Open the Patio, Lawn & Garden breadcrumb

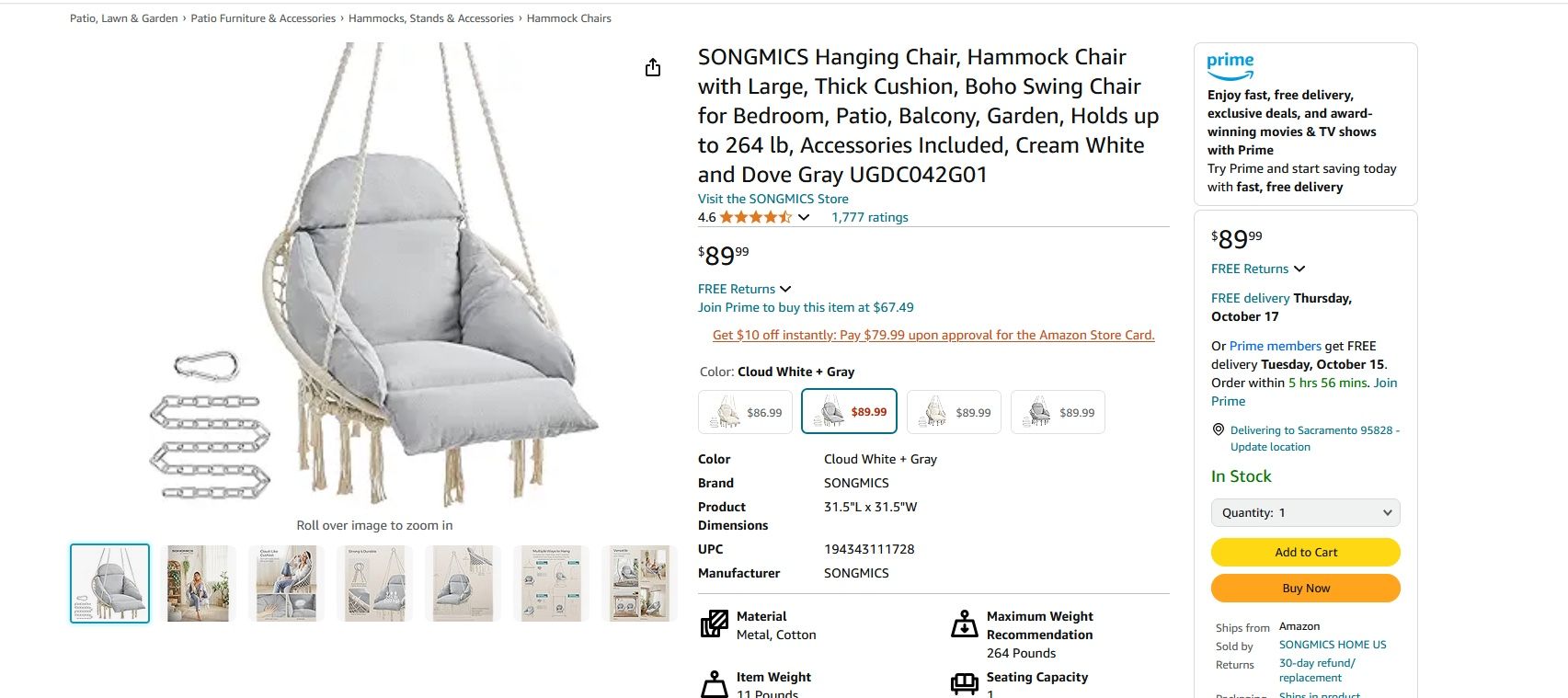coord(122,17)
